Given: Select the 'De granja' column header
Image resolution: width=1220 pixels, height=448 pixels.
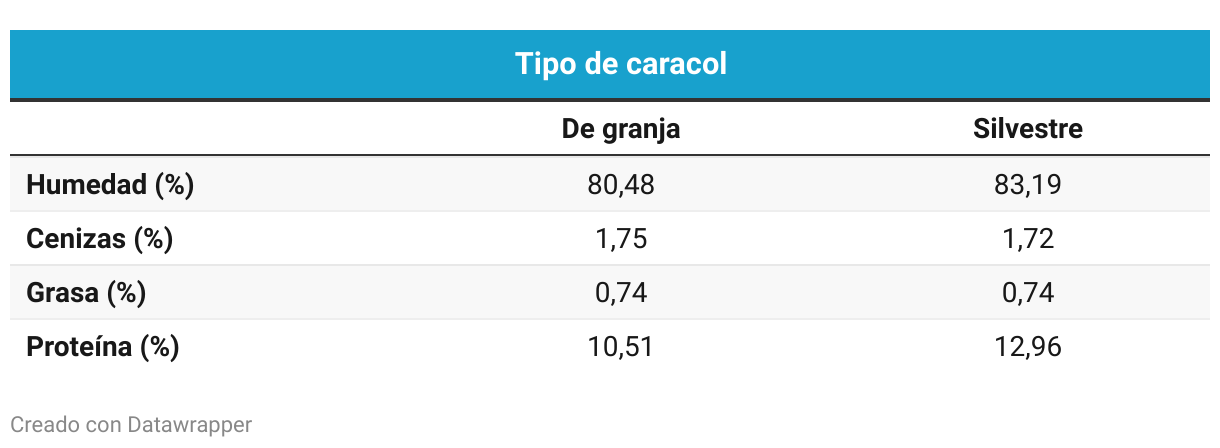Looking at the screenshot, I should coord(620,129).
